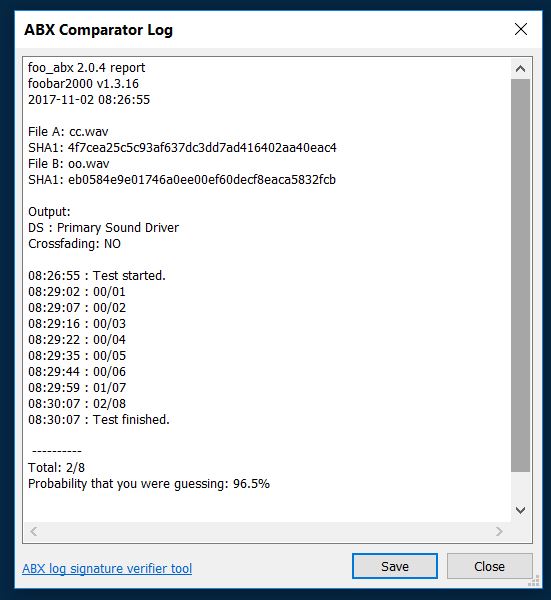Viewport: 551px width, 600px height.
Task: Click the "DS : Primary Sound Driver" line
Action: tap(103, 227)
